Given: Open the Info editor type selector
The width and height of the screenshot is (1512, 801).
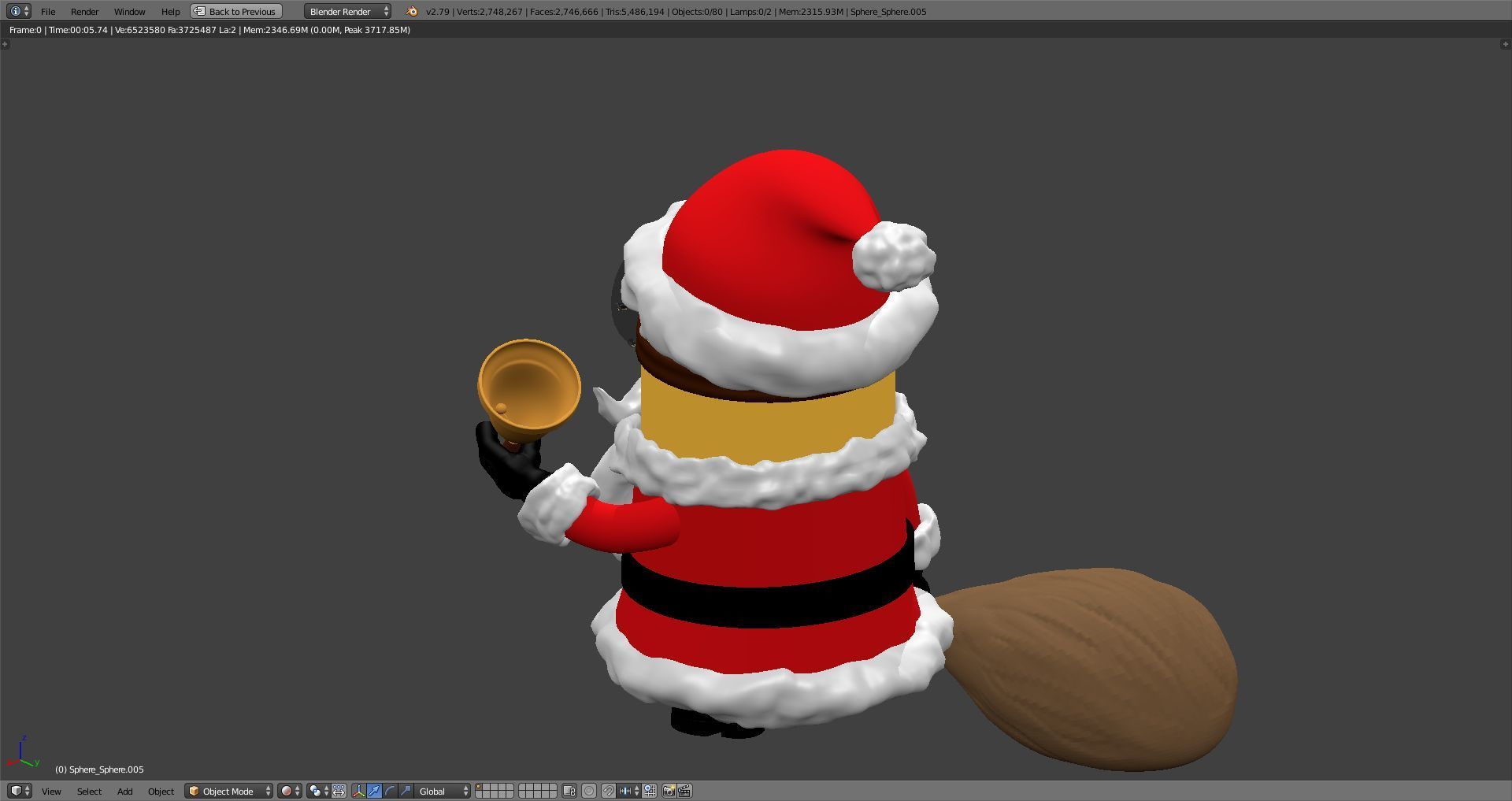Looking at the screenshot, I should (19, 11).
